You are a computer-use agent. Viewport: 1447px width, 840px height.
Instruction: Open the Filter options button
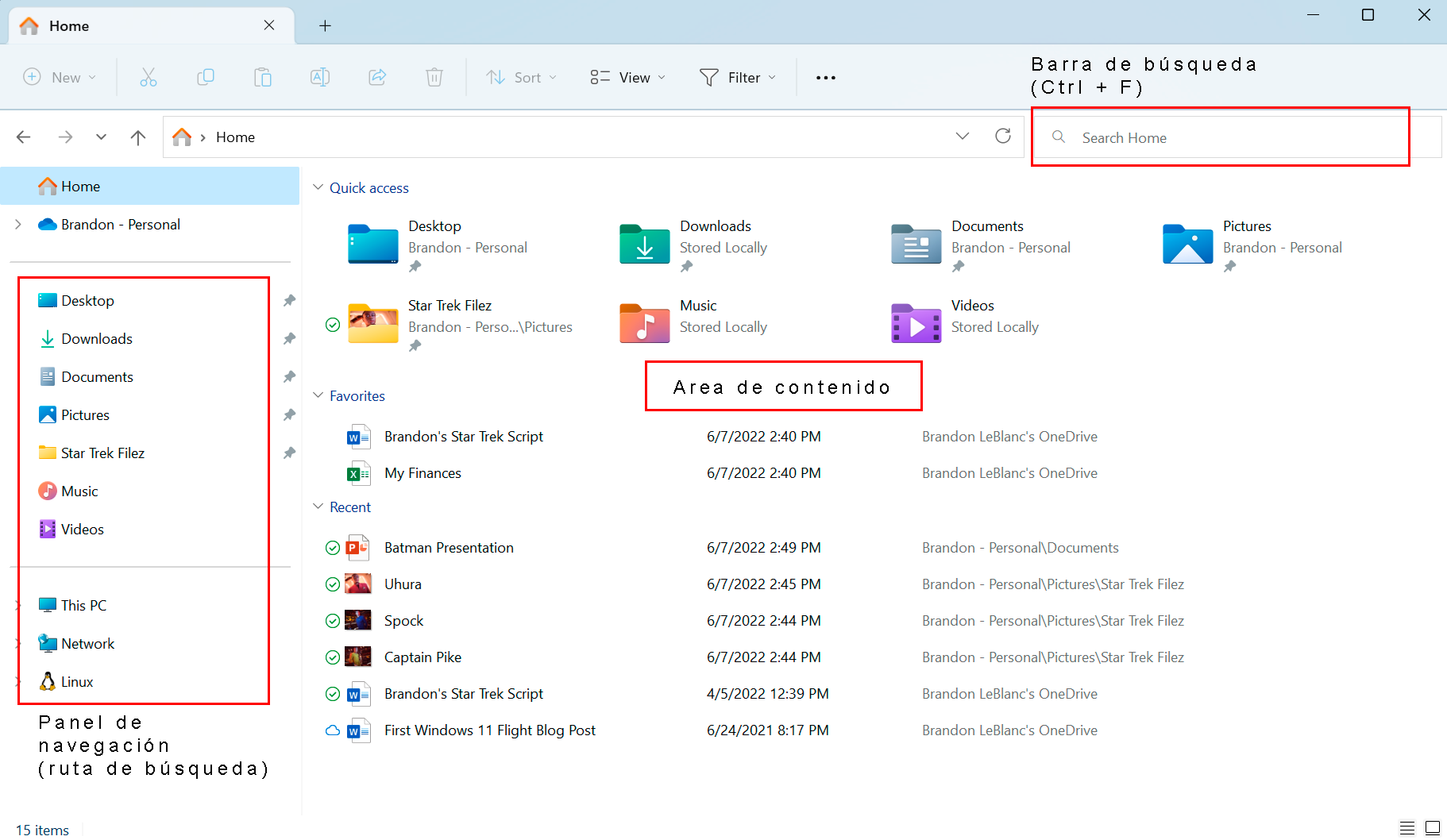tap(738, 77)
